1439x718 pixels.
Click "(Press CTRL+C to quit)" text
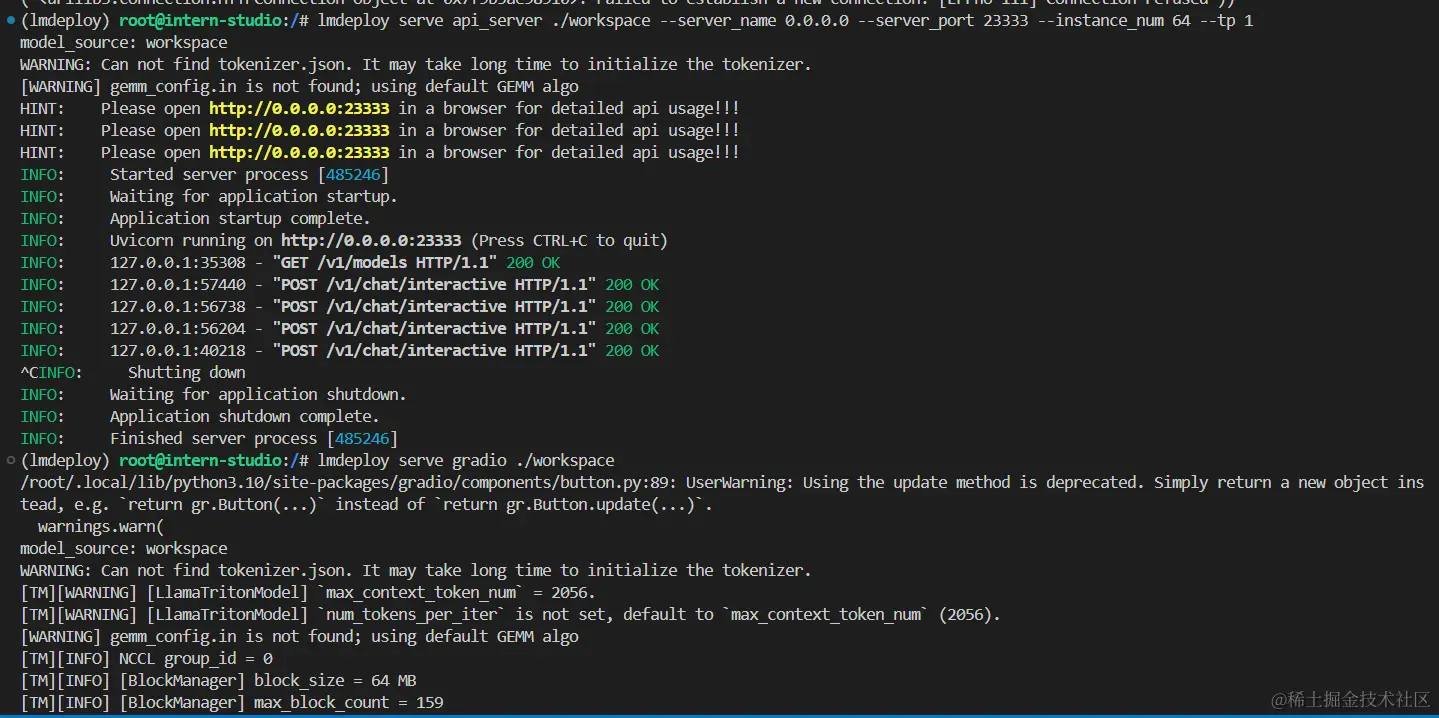click(569, 240)
